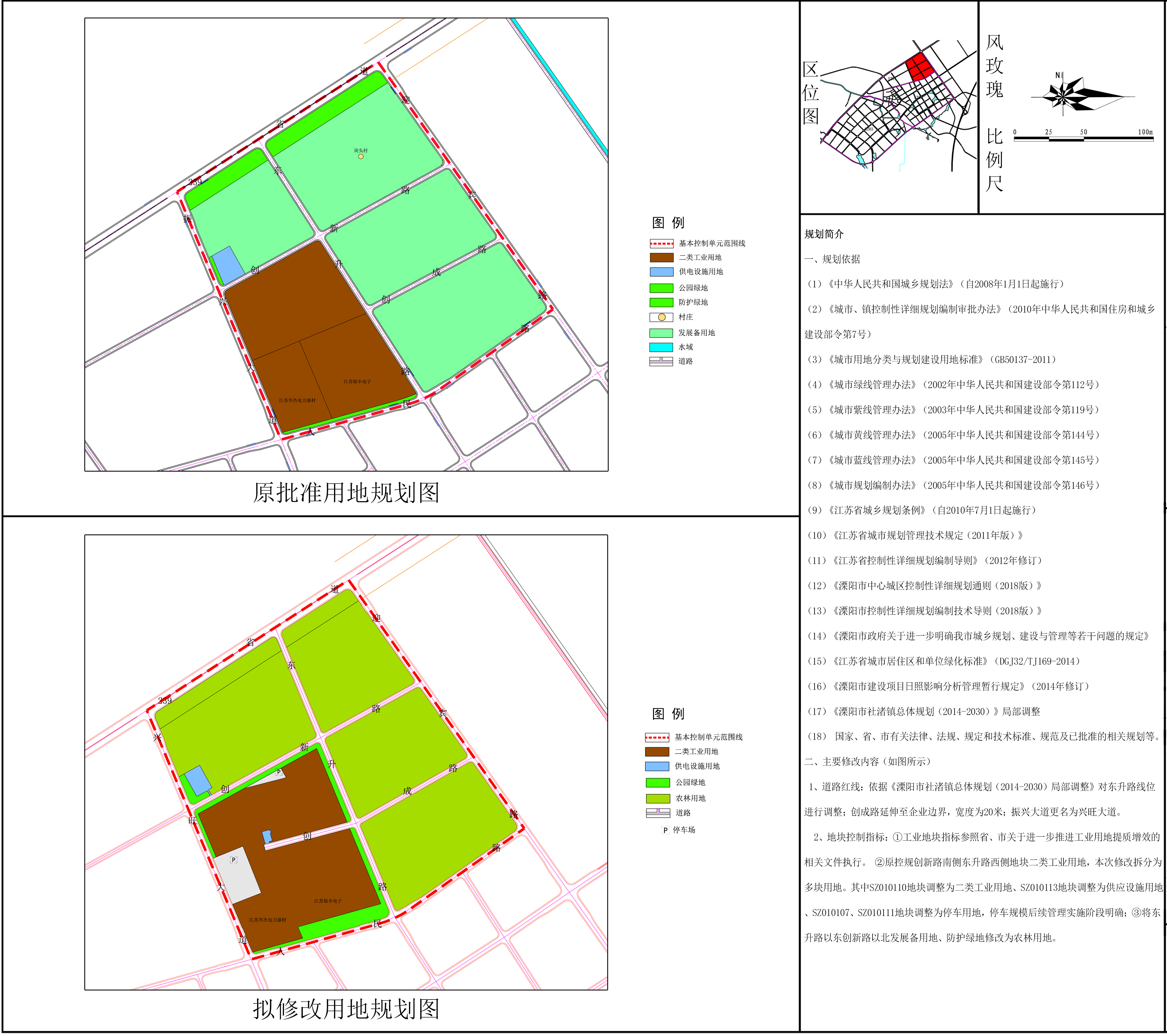Click the 规划简介 heading

point(824,234)
